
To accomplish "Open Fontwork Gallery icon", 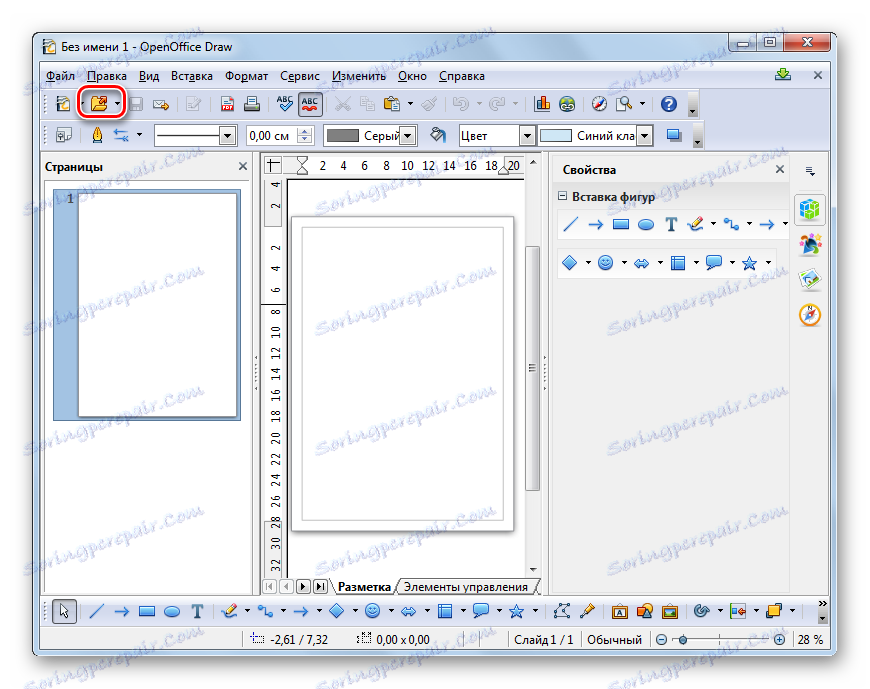I will (x=619, y=611).
